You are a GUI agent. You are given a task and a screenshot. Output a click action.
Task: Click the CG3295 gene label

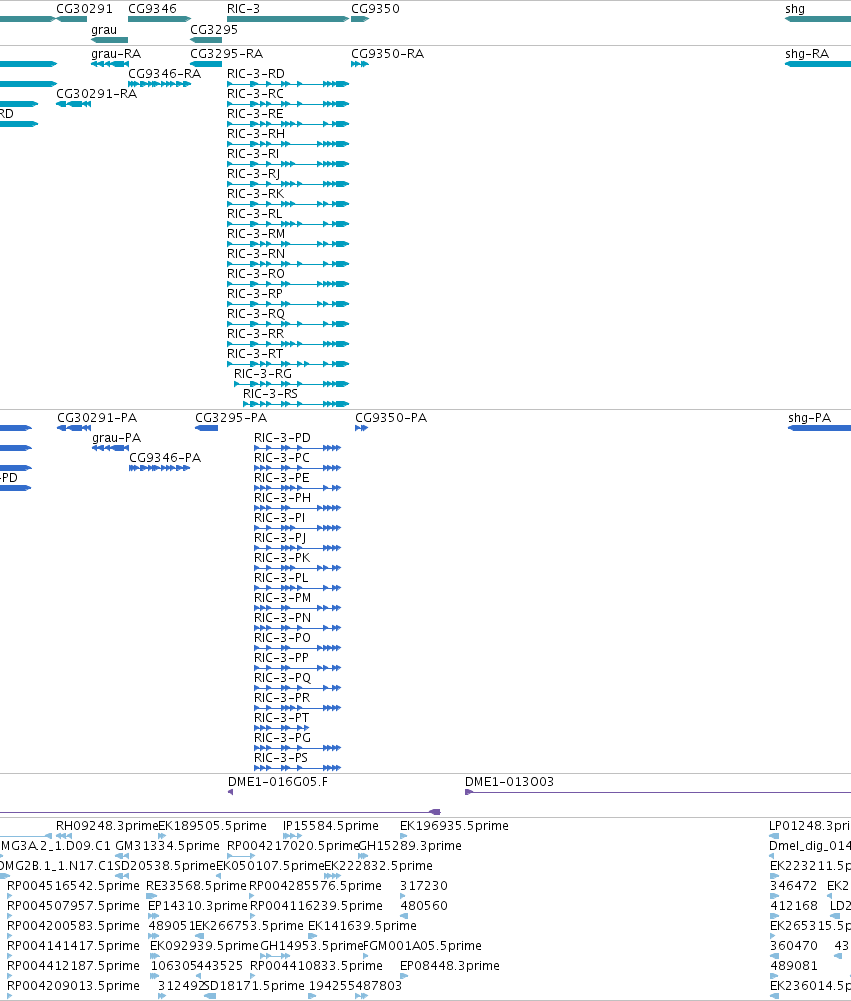[x=214, y=30]
